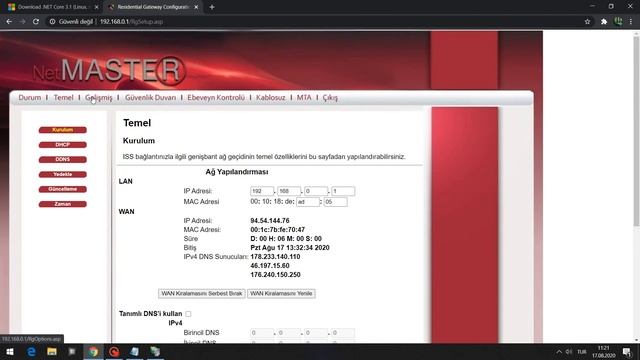
Task: Click the Birincil DNS second octet field
Action: coord(289,333)
